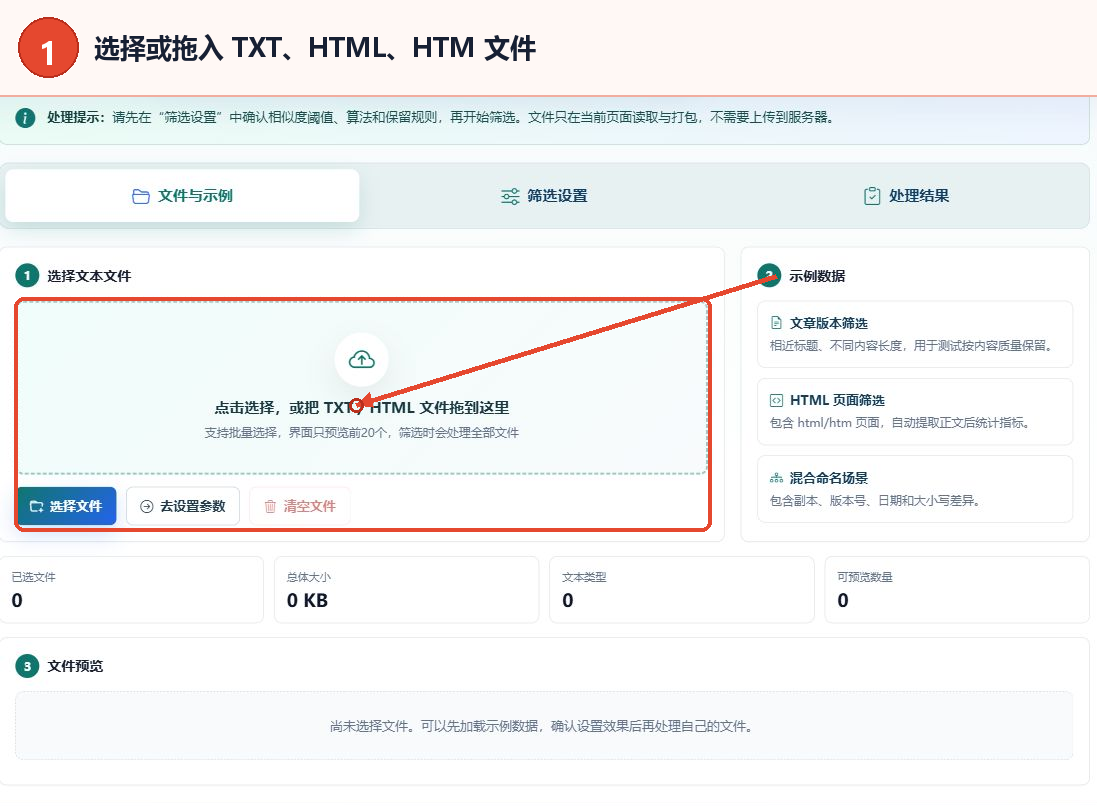Click the code icon beside HTML 页面筛选

click(776, 400)
